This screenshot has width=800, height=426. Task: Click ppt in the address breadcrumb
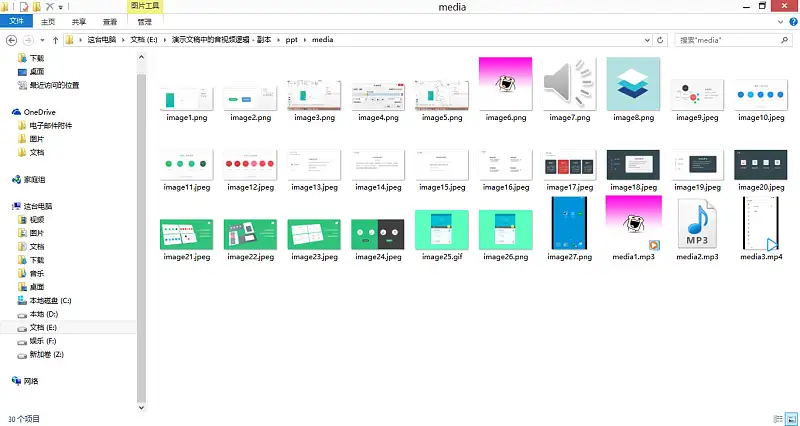(x=291, y=40)
